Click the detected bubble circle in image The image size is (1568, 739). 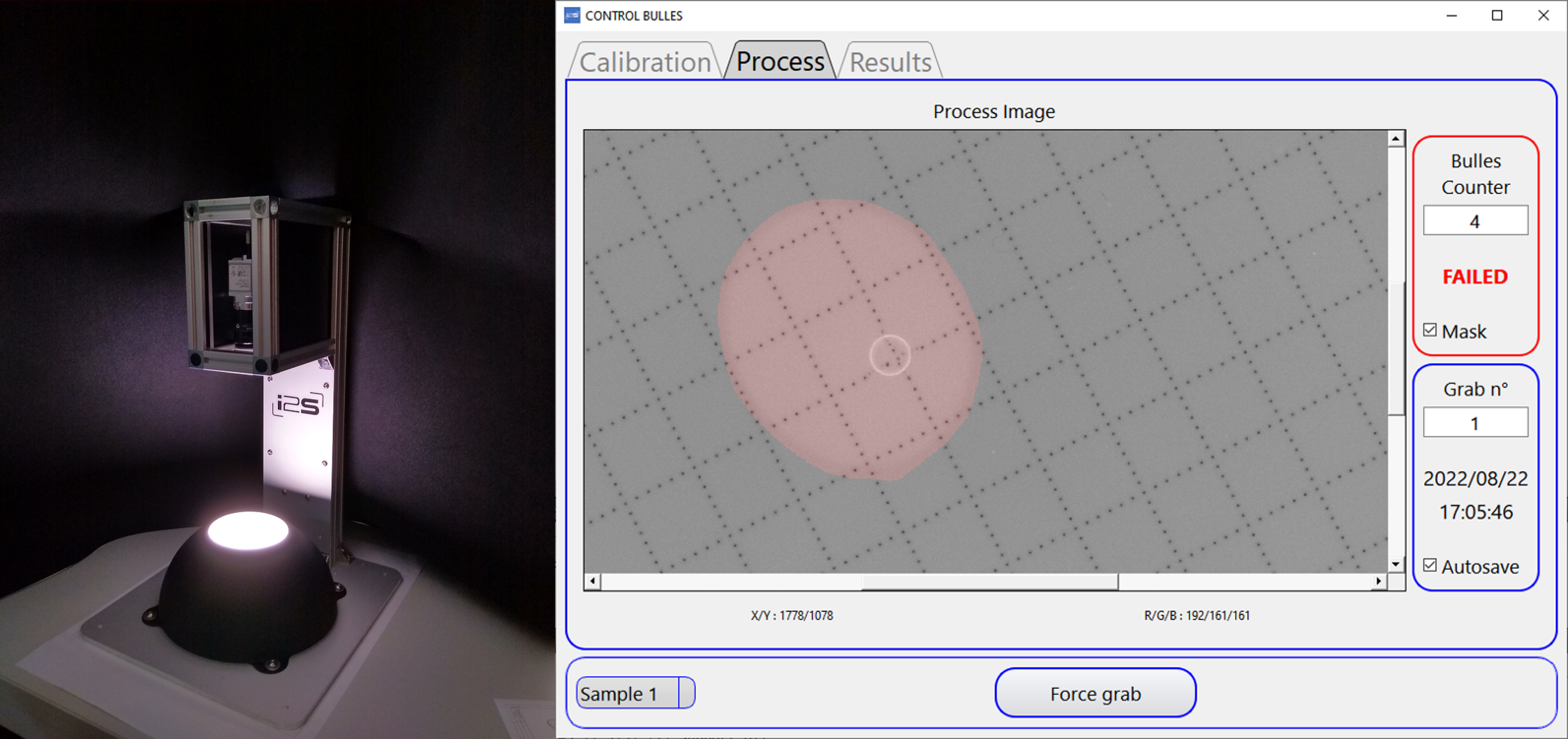click(x=890, y=355)
